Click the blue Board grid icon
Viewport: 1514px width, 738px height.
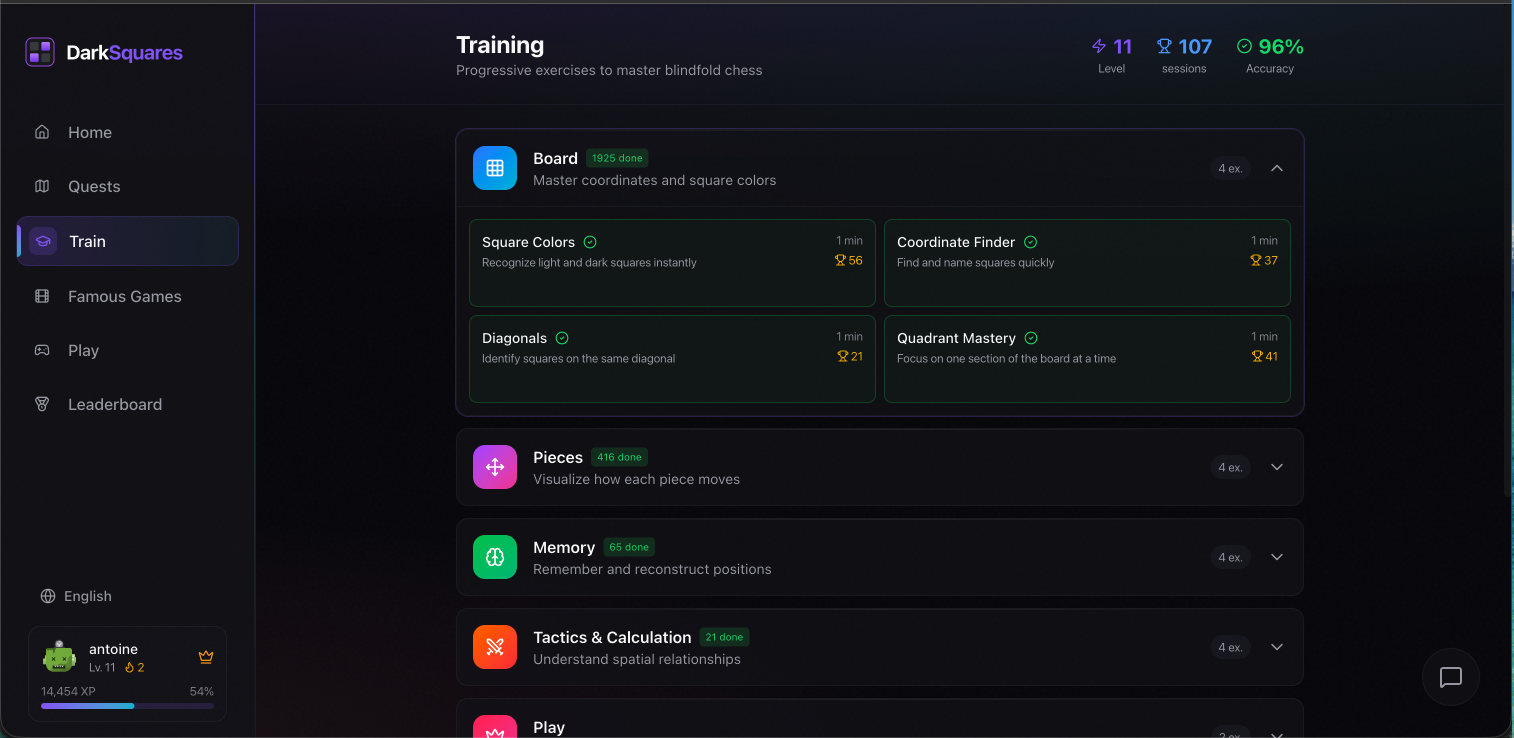pos(495,168)
